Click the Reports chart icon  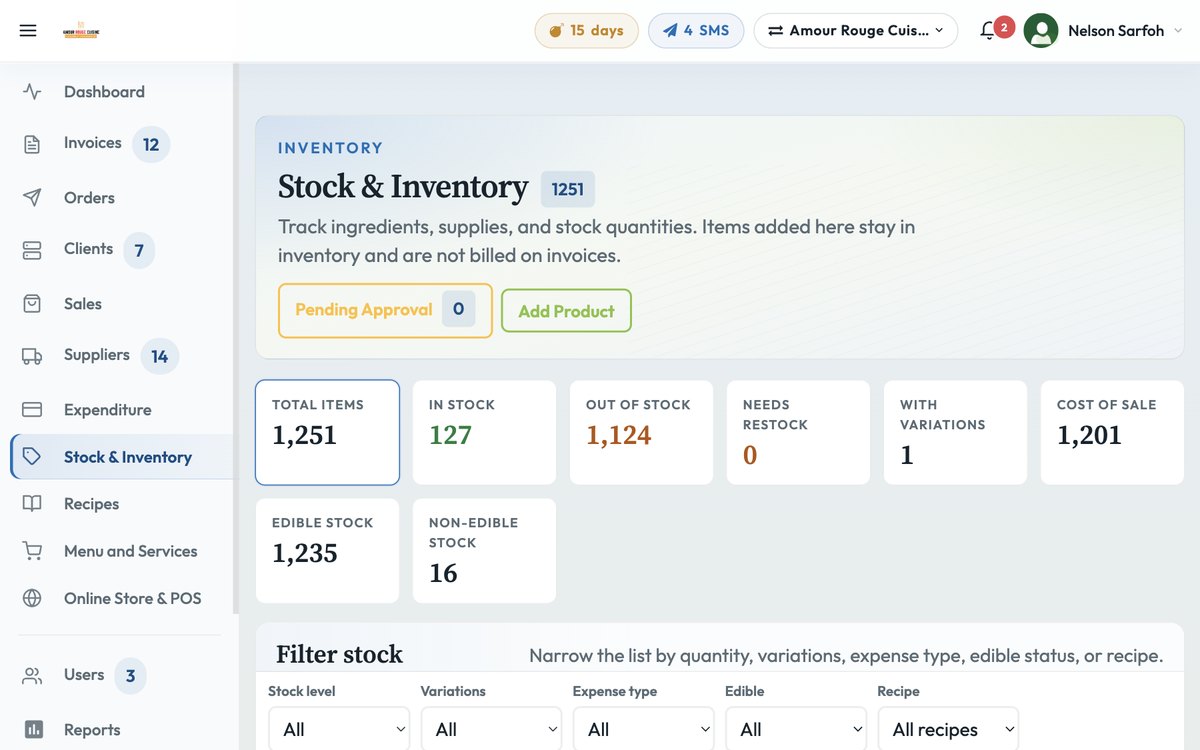[32, 730]
